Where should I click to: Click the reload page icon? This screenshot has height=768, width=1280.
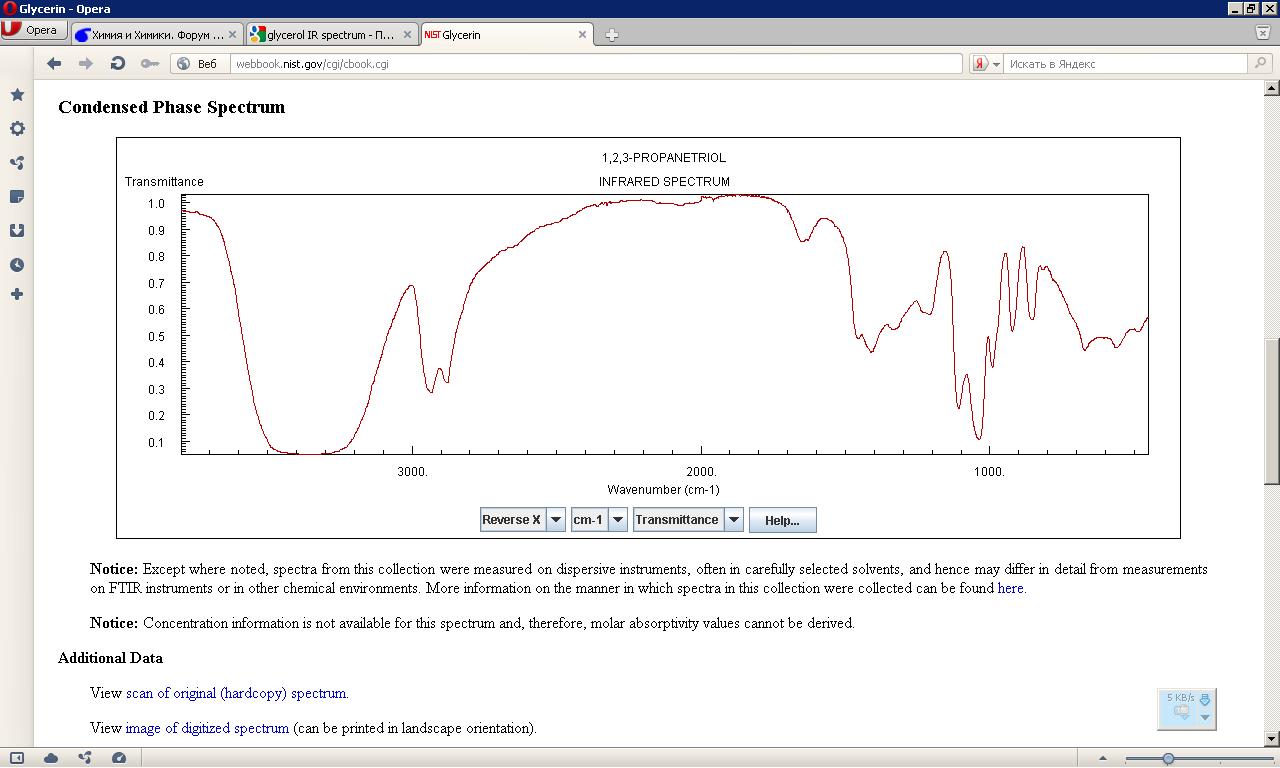(117, 64)
